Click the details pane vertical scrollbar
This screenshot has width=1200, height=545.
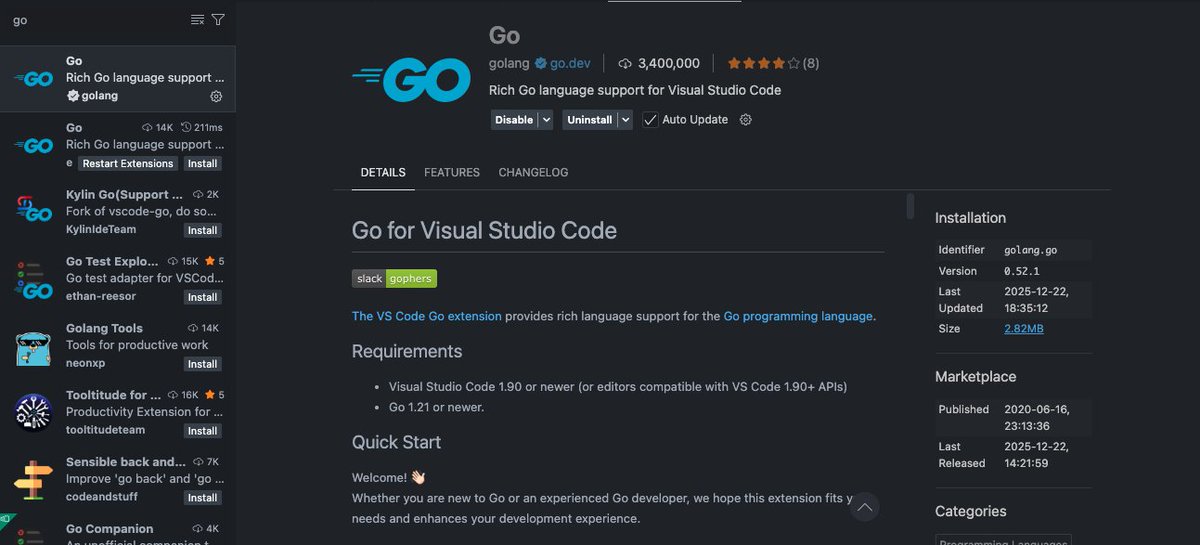[910, 206]
